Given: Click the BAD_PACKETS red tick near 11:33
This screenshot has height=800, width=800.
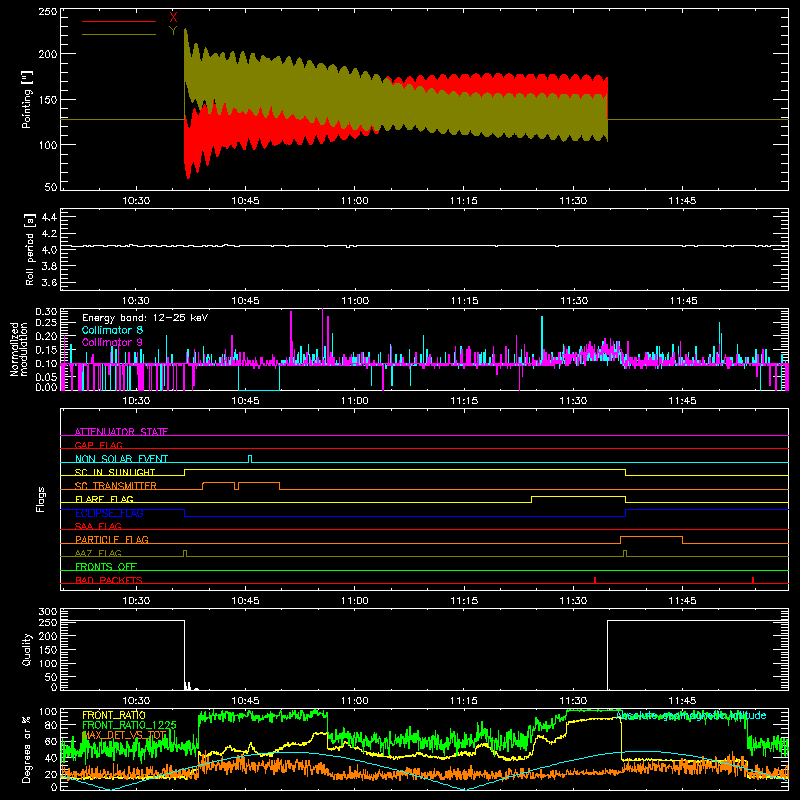Looking at the screenshot, I should [x=595, y=580].
